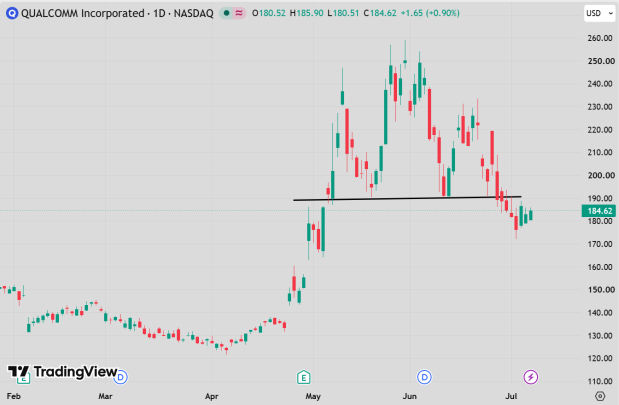Click the 250.00 price axis label
619x405 pixels.
point(601,61)
